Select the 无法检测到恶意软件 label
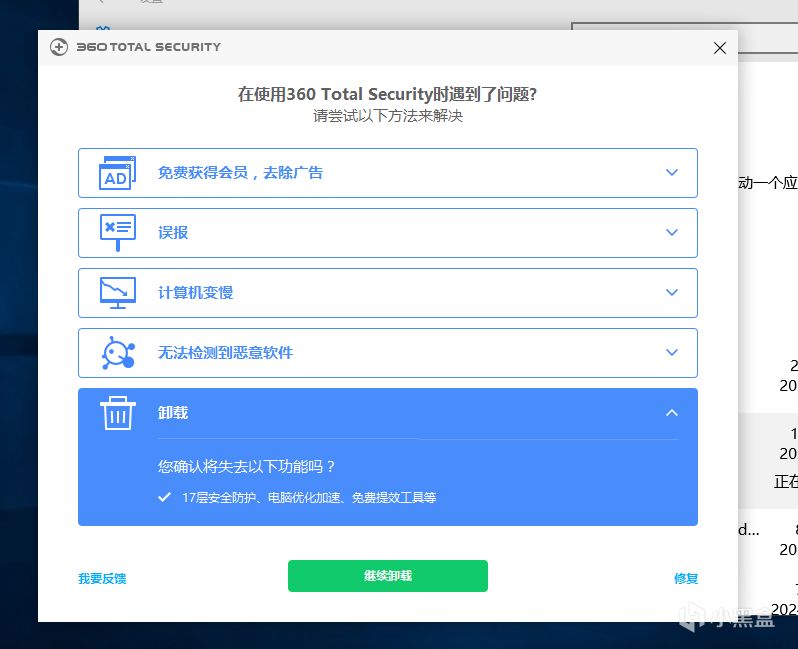The height and width of the screenshot is (649, 798). tap(225, 353)
